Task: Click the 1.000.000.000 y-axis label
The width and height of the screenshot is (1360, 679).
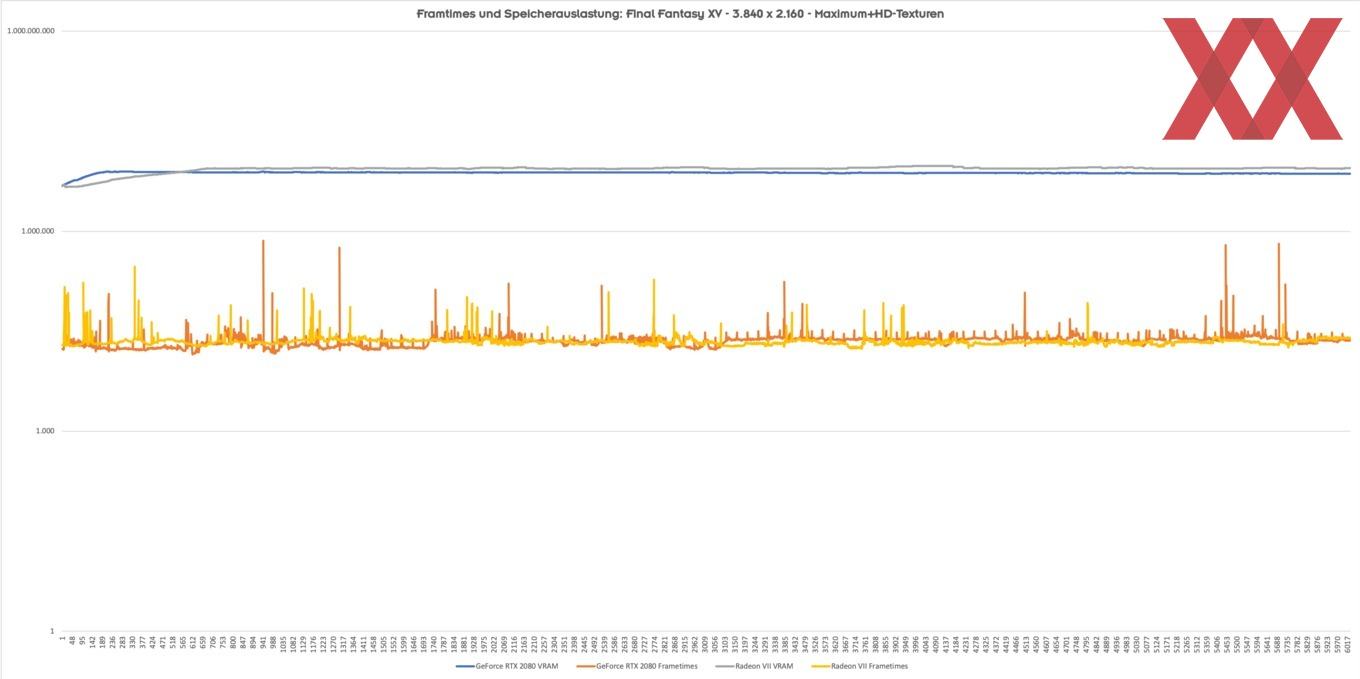Action: [31, 31]
